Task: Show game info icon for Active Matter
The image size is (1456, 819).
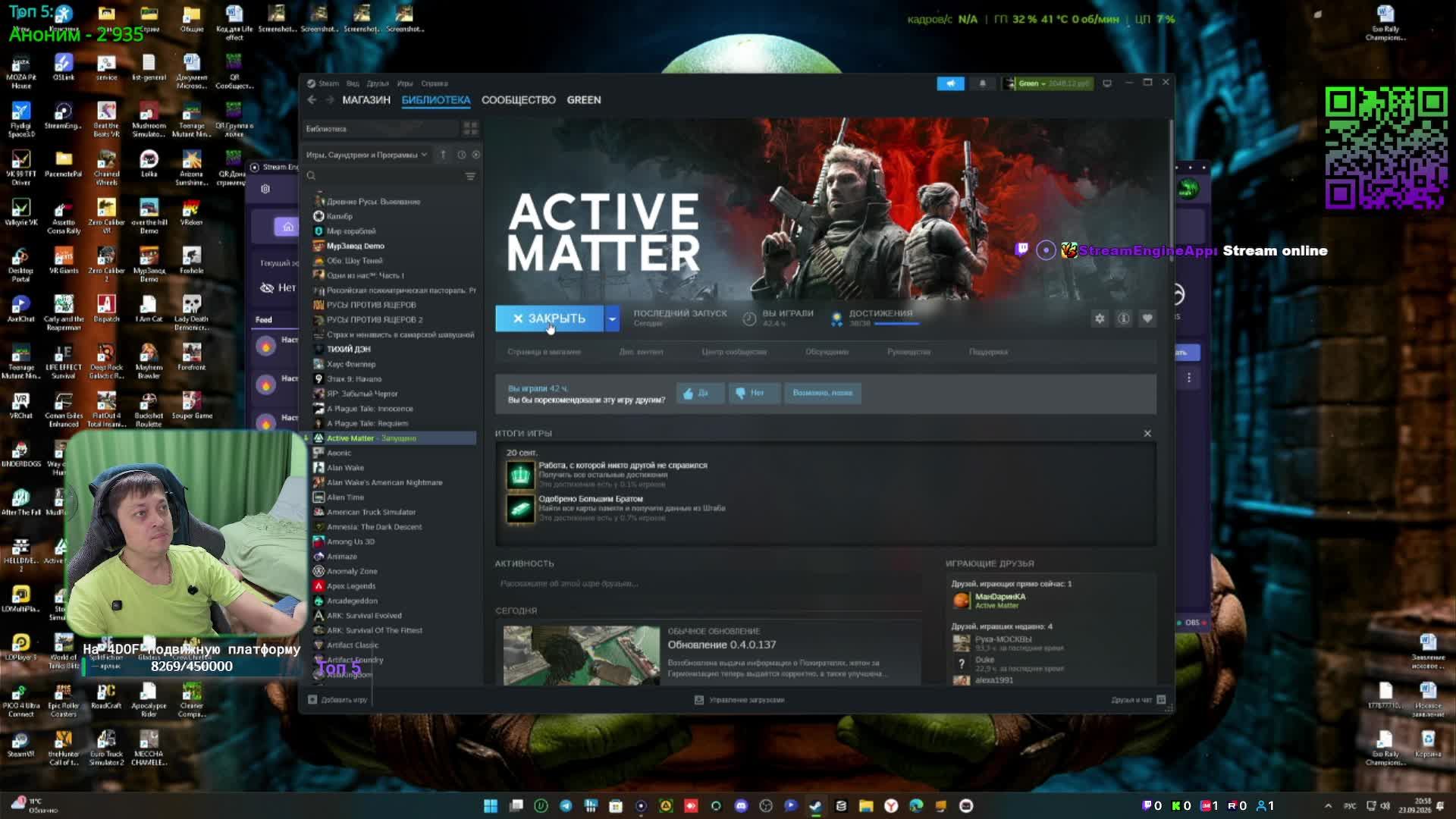Action: [x=1124, y=318]
